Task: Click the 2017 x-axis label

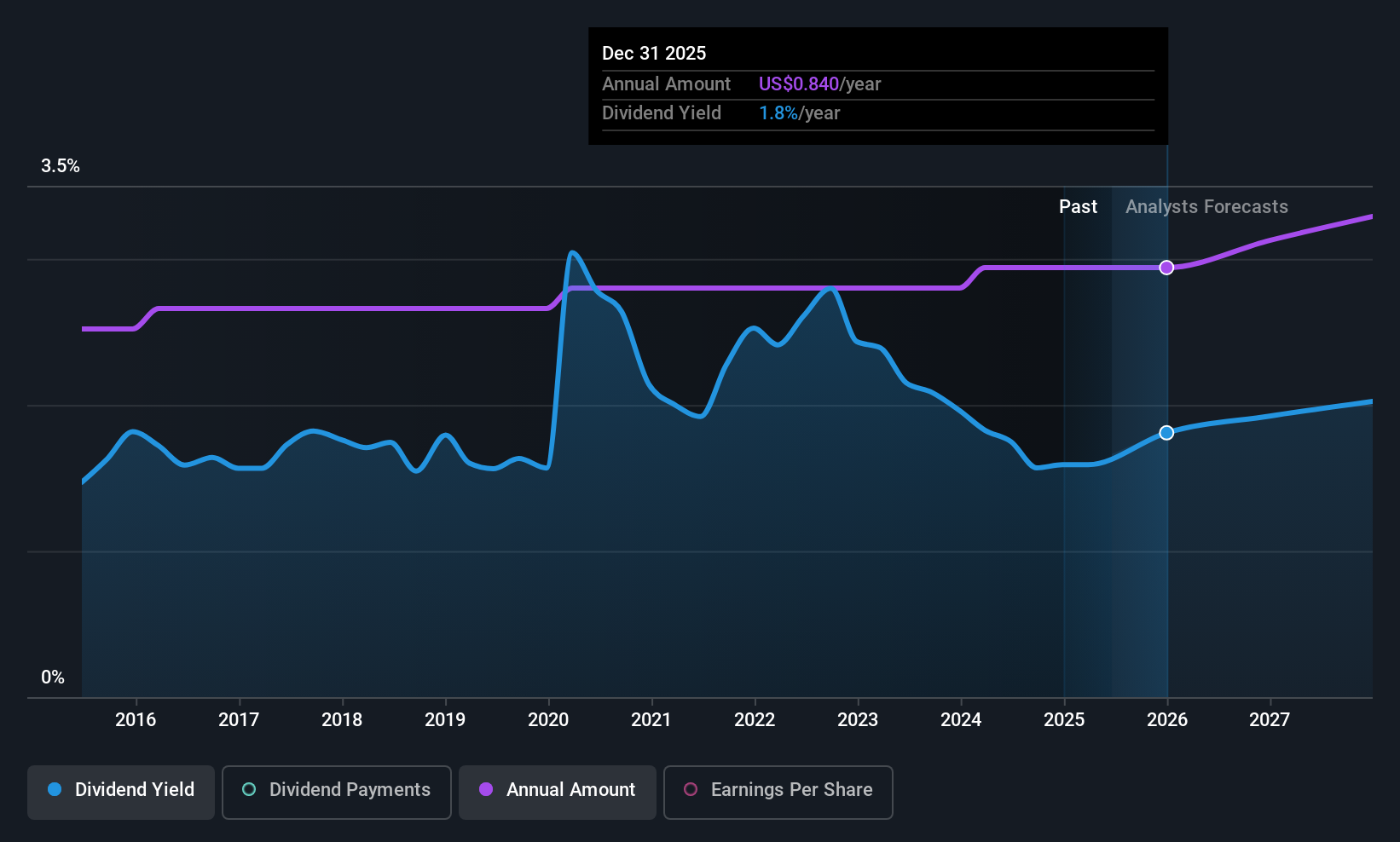Action: [239, 719]
